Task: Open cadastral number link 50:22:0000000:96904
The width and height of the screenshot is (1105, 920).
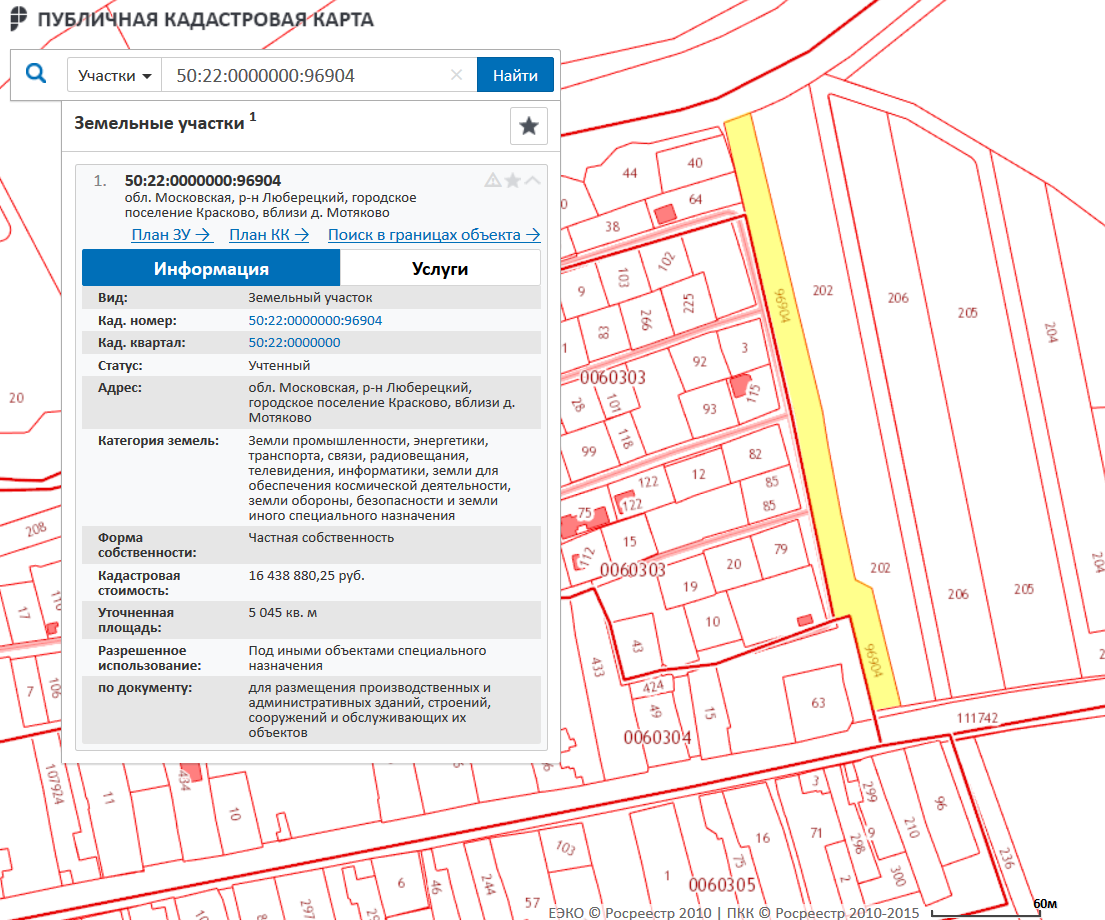Action: point(315,321)
